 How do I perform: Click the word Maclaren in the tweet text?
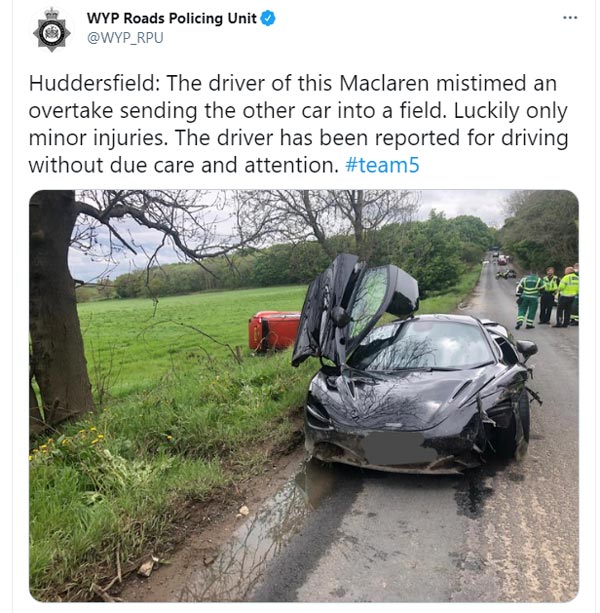pos(384,83)
